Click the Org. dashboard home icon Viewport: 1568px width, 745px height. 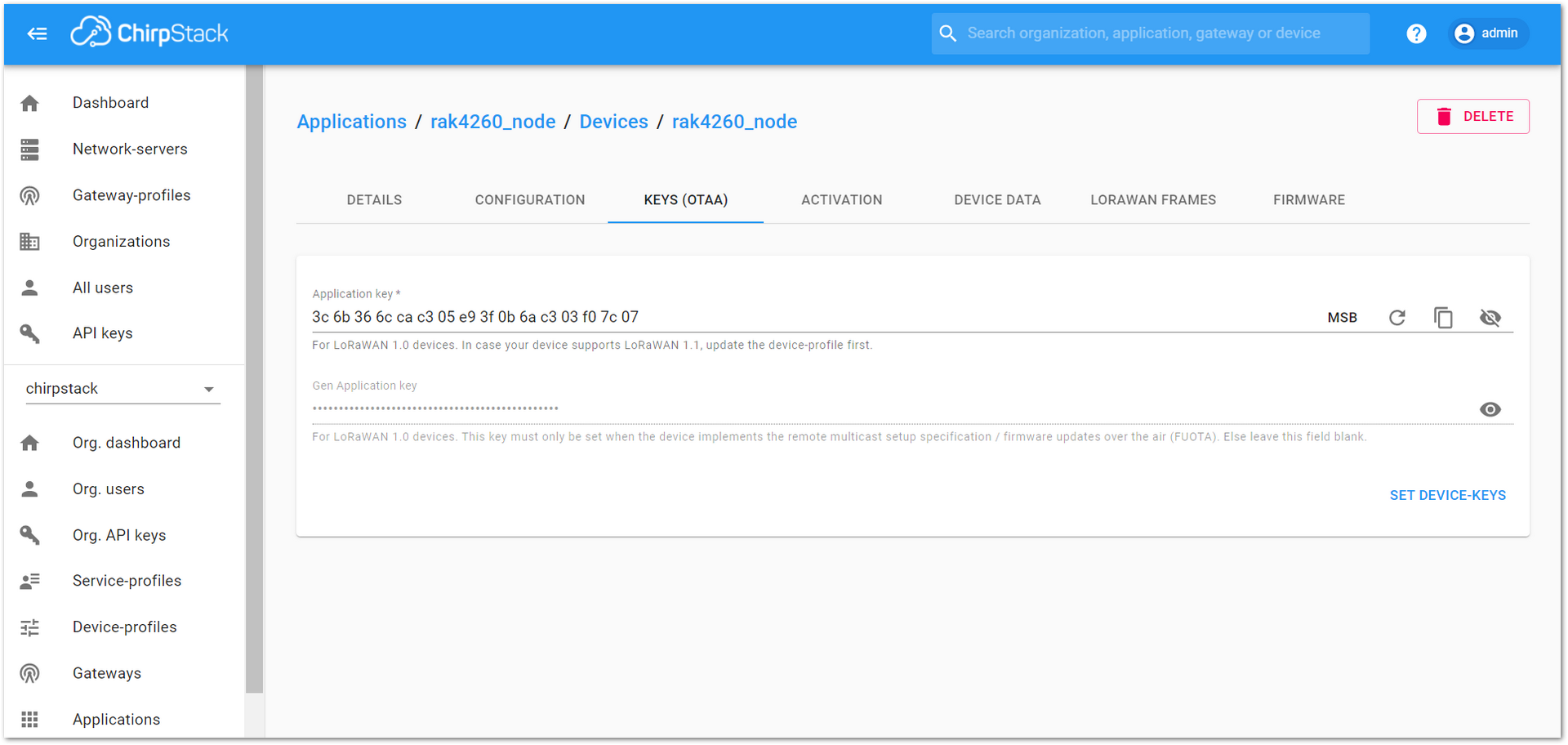(30, 443)
